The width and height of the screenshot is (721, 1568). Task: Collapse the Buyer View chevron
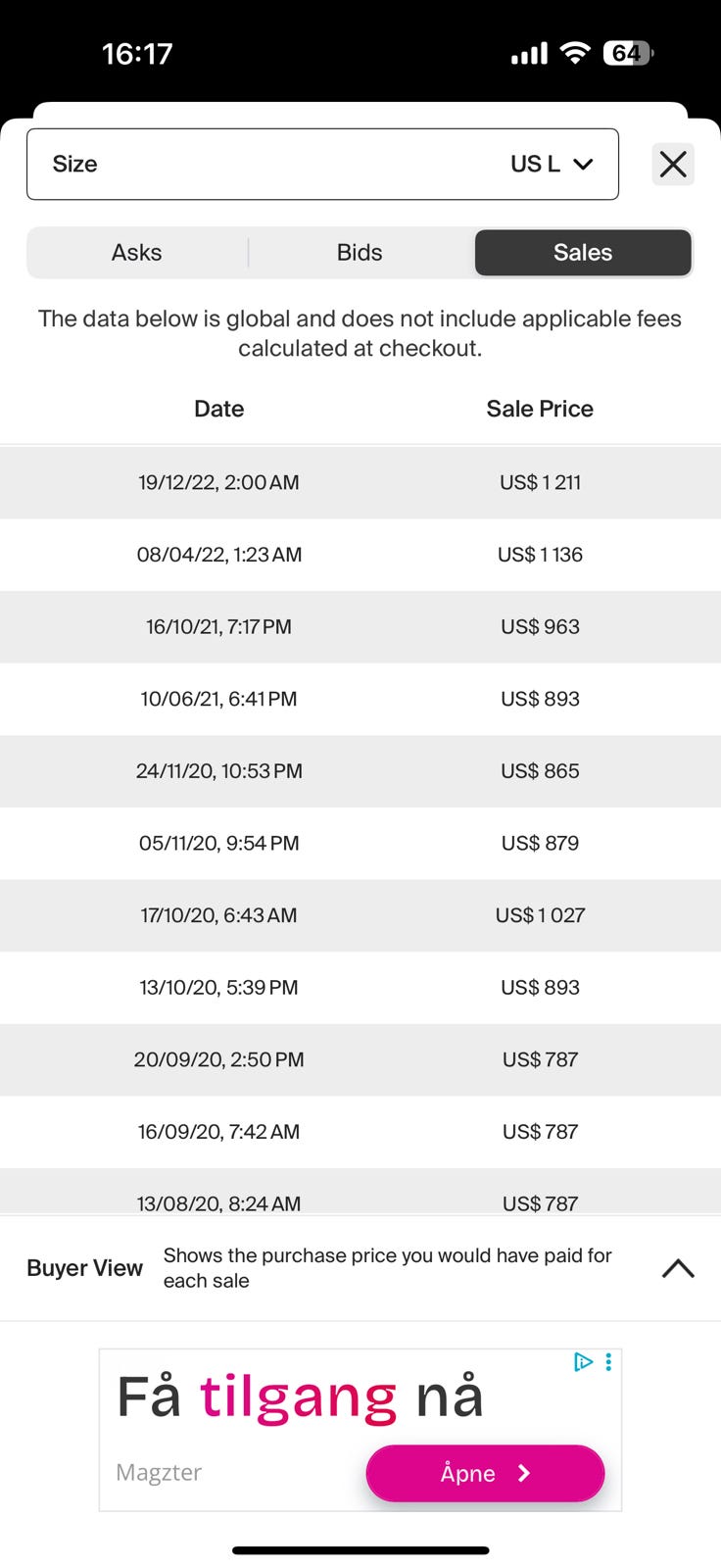(x=678, y=1268)
